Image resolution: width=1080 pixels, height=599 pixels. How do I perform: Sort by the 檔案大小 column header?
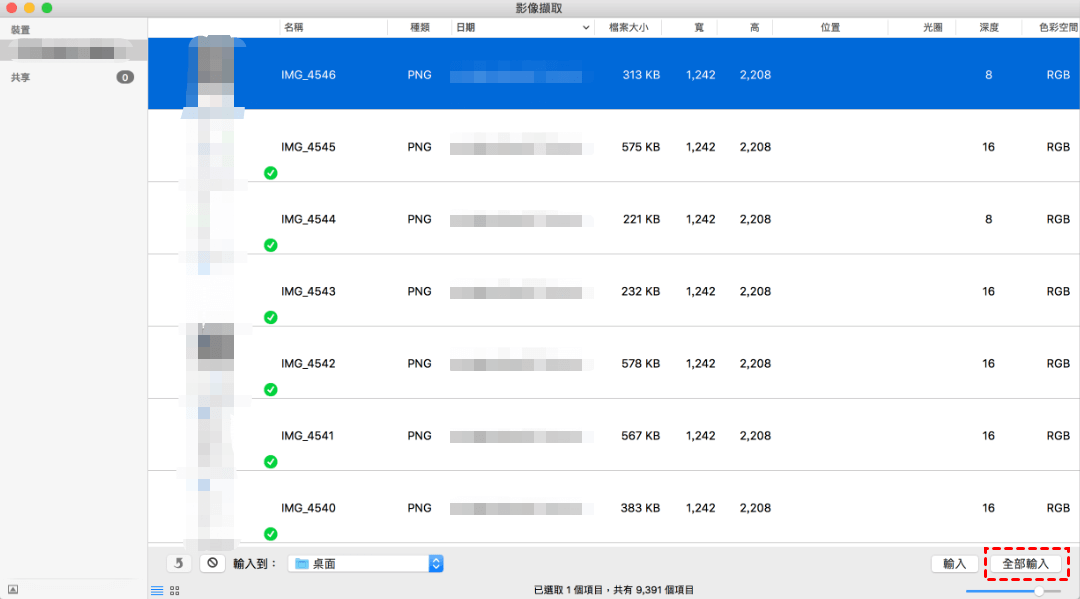coord(628,28)
